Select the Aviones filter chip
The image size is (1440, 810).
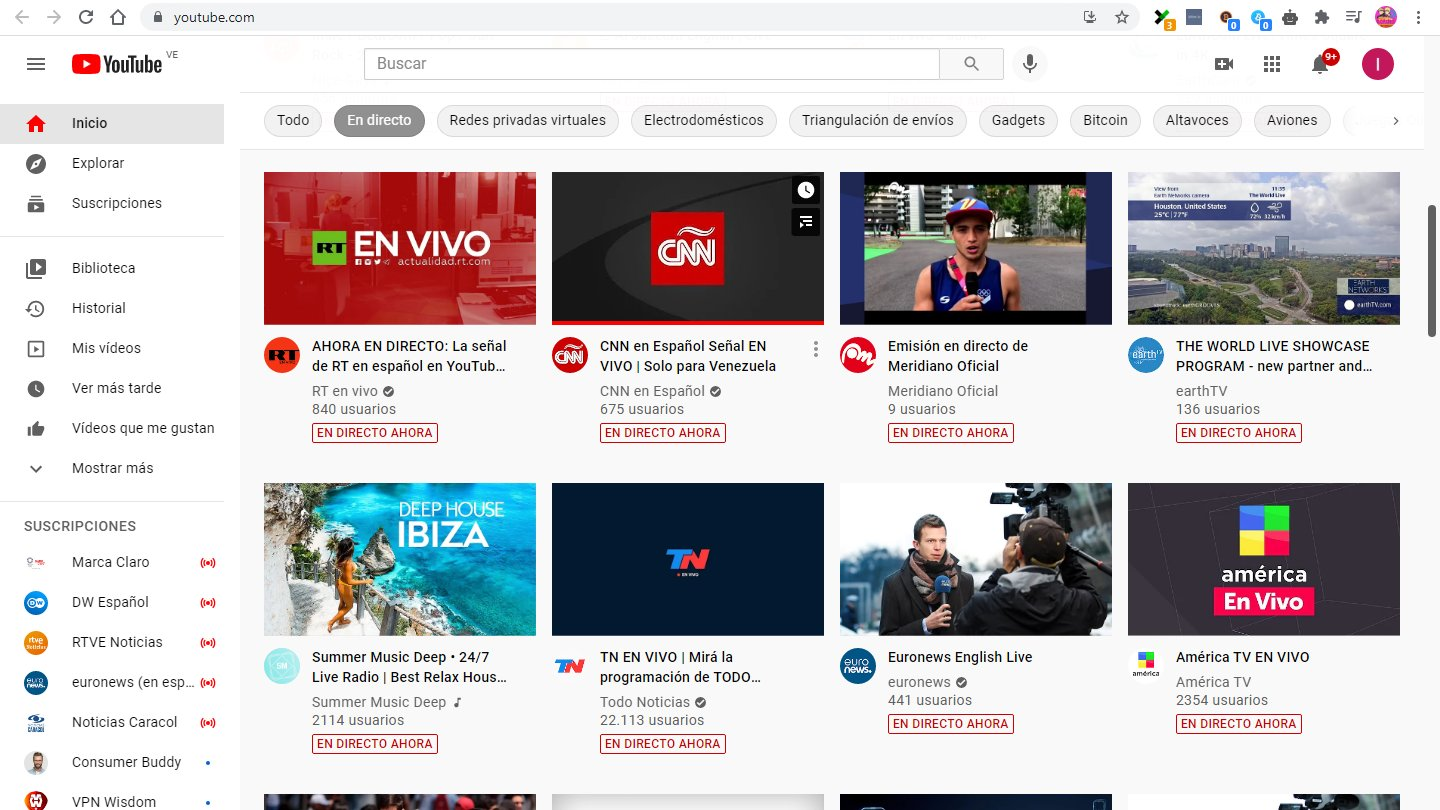1292,121
